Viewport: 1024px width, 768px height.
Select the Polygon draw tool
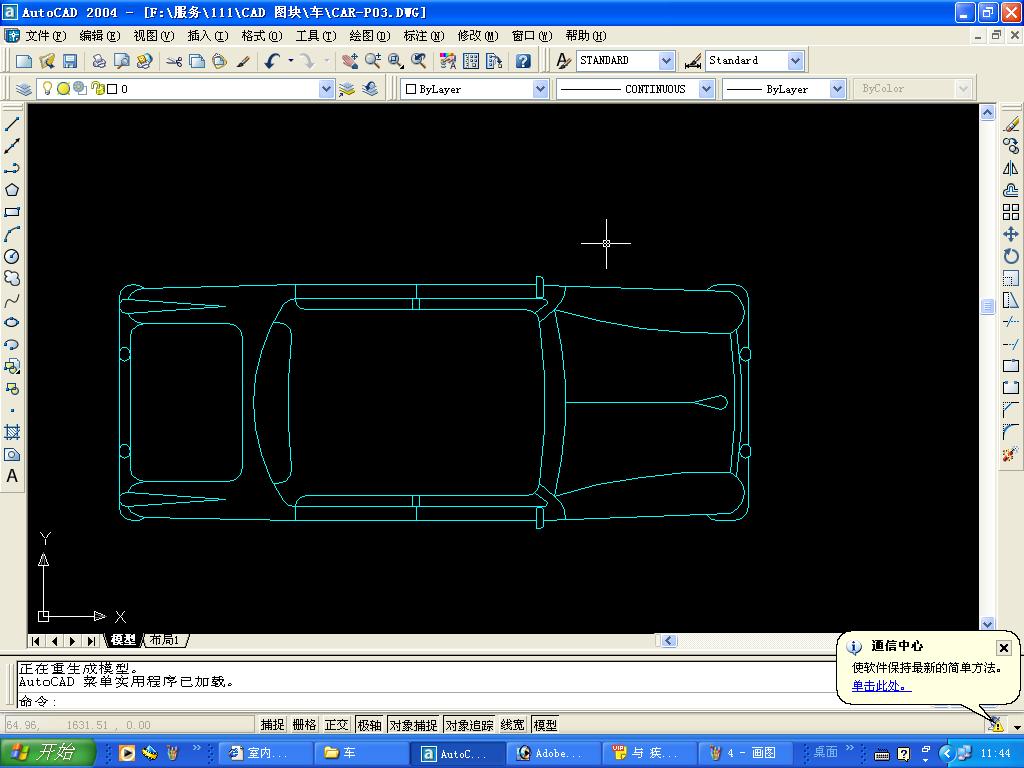click(12, 190)
